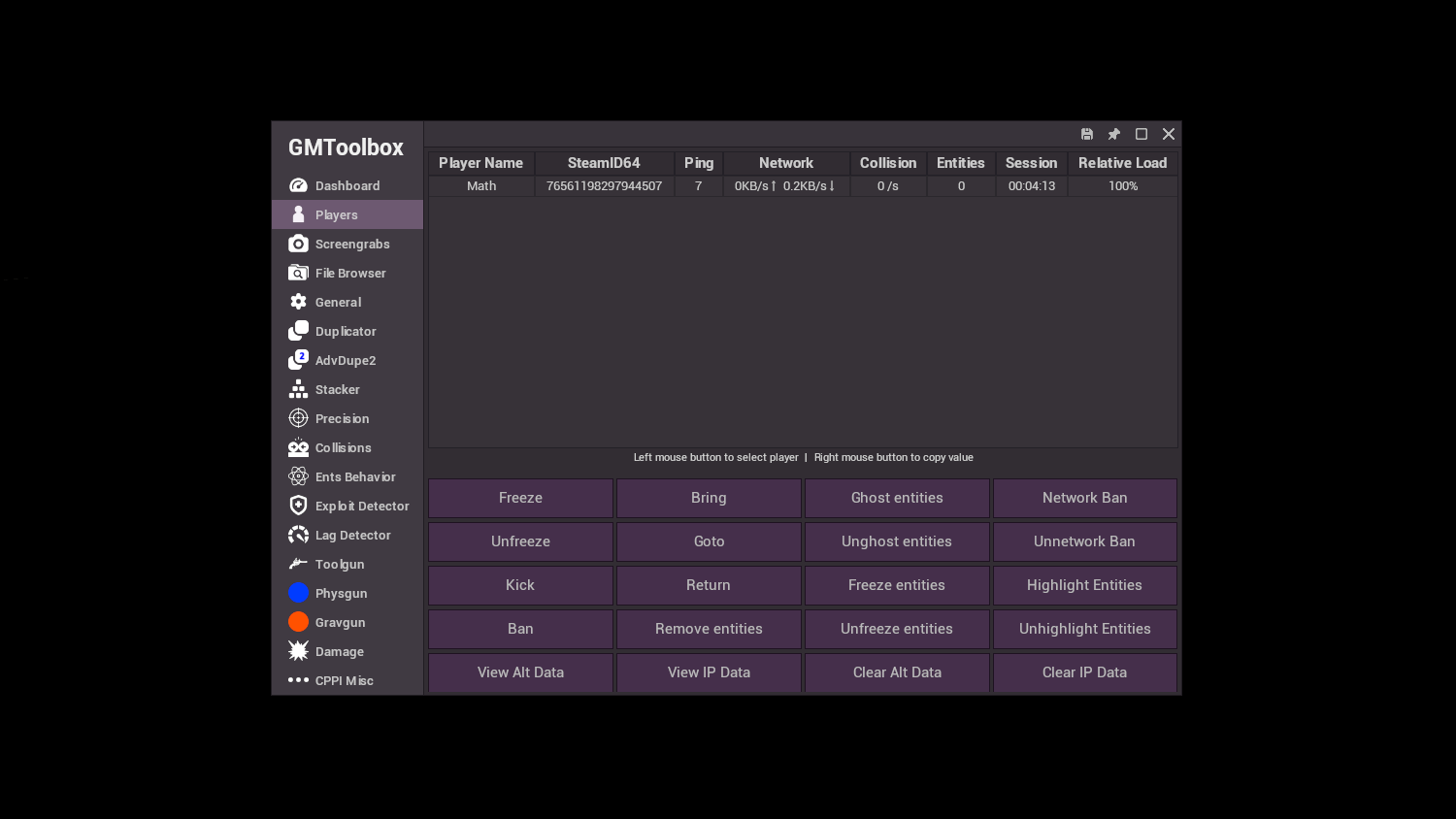Open the Collisions icon
Viewport: 1456px width, 819px height.
pos(298,447)
